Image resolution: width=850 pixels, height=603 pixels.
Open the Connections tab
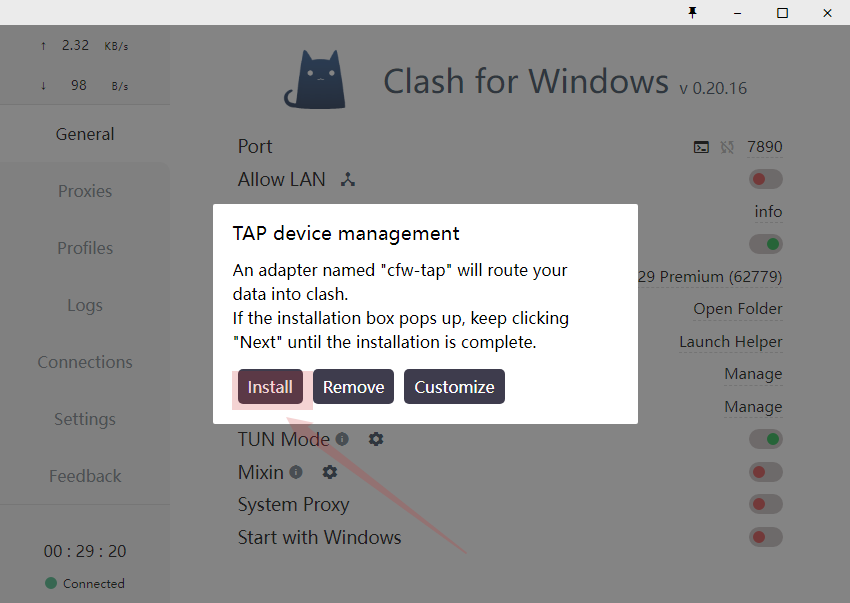click(x=85, y=362)
